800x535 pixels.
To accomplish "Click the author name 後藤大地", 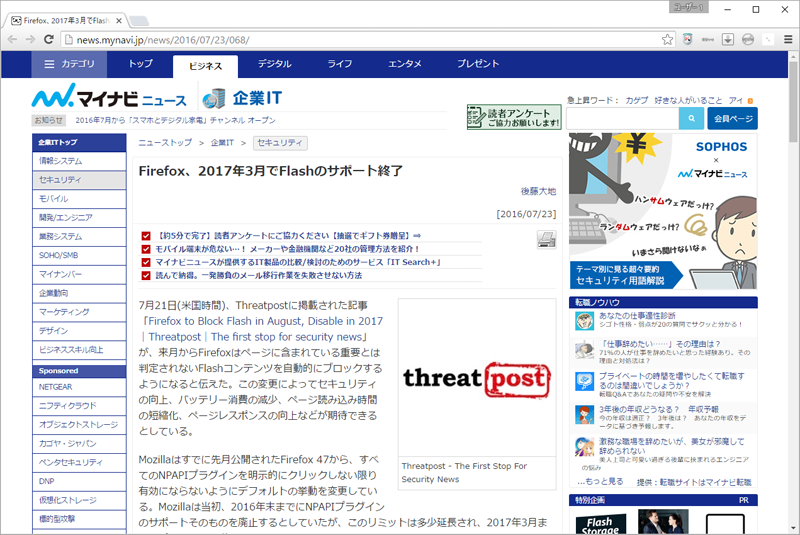I will click(x=538, y=191).
